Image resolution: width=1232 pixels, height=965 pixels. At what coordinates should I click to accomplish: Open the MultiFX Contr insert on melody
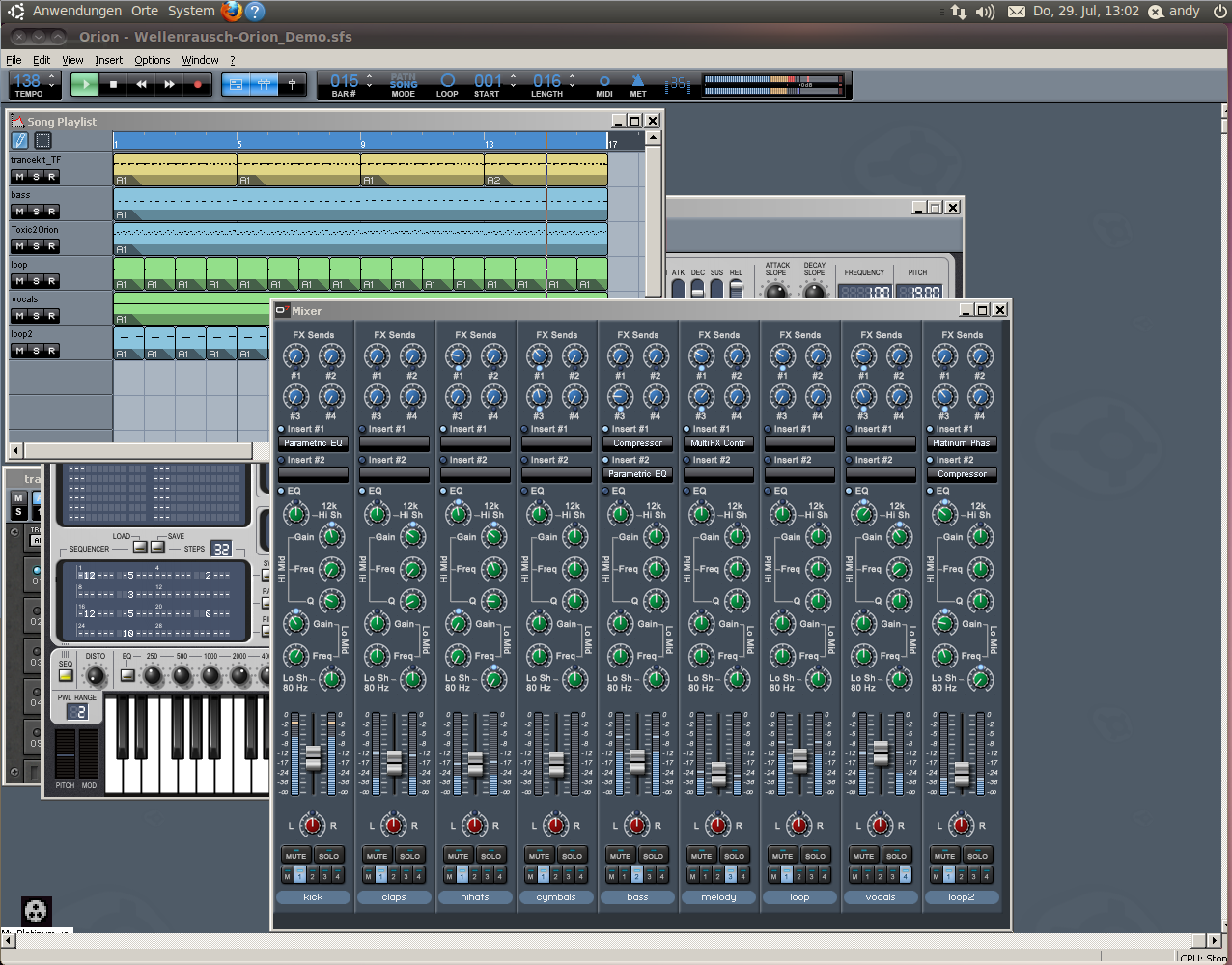pyautogui.click(x=718, y=443)
